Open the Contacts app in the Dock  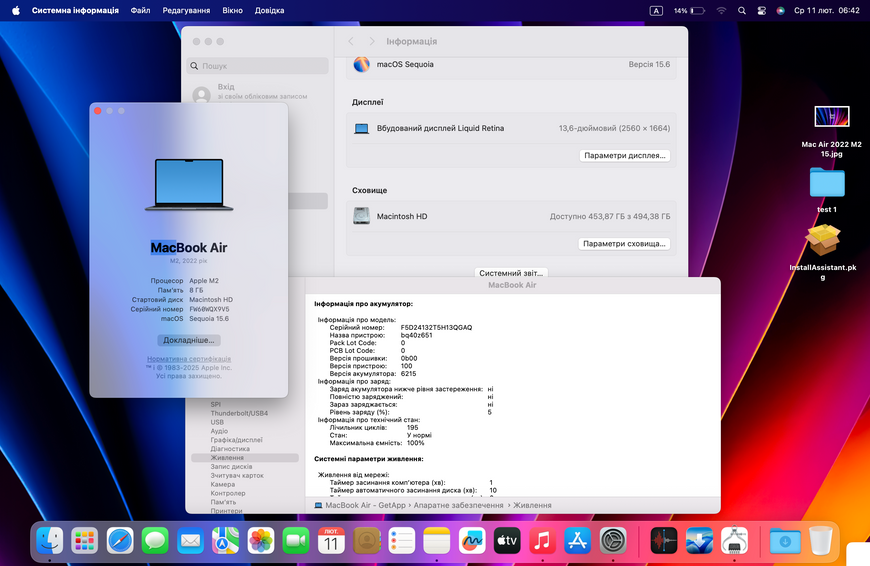(x=366, y=540)
